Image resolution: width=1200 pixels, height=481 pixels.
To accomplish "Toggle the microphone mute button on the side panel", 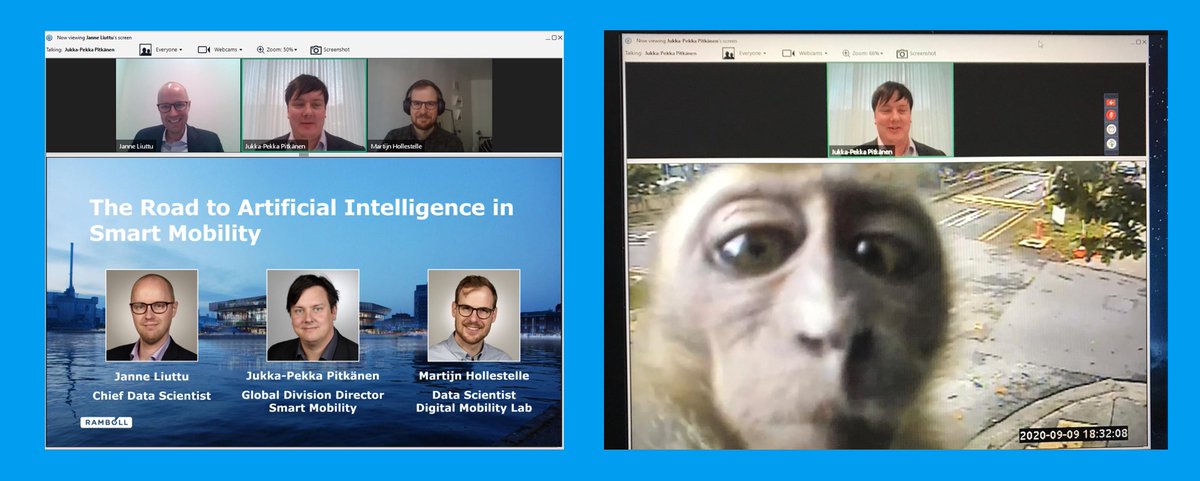I will point(1111,116).
